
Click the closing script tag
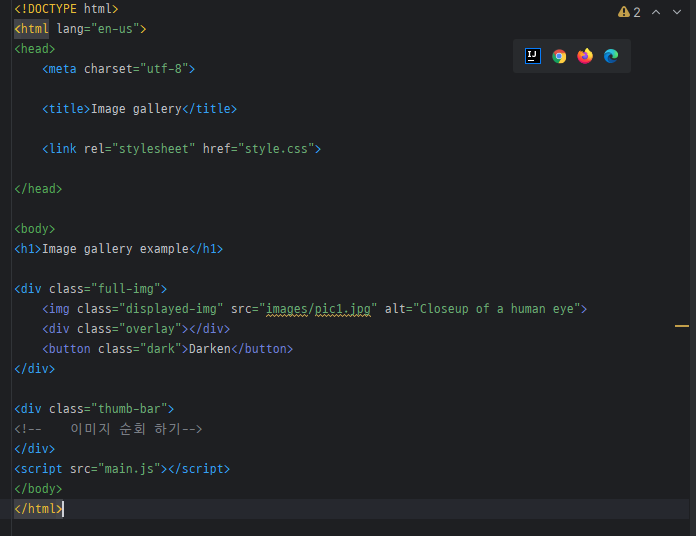coord(199,469)
